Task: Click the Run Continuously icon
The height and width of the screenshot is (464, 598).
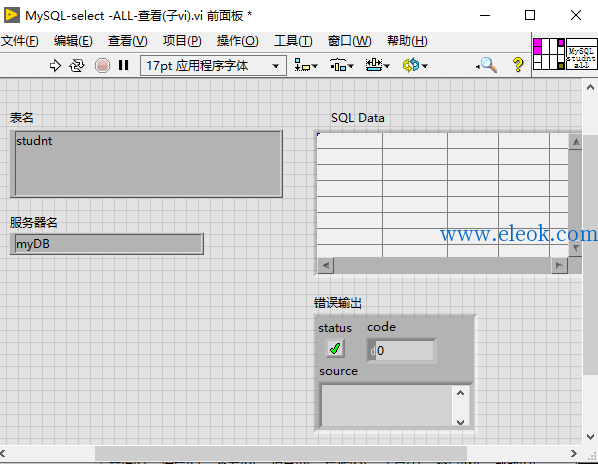Action: (x=77, y=66)
